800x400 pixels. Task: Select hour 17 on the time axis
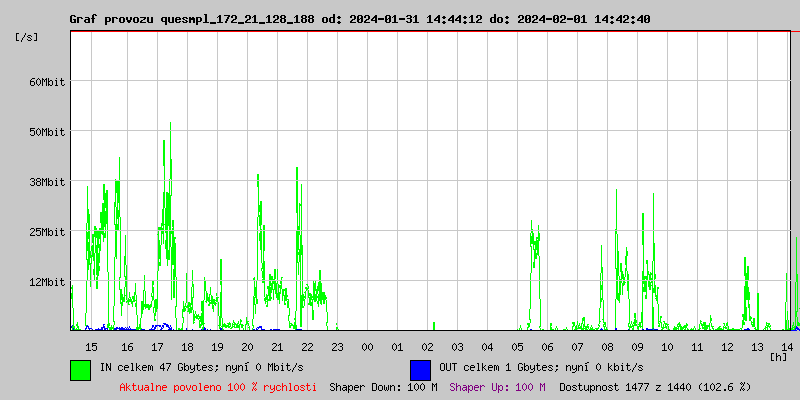[x=157, y=346]
